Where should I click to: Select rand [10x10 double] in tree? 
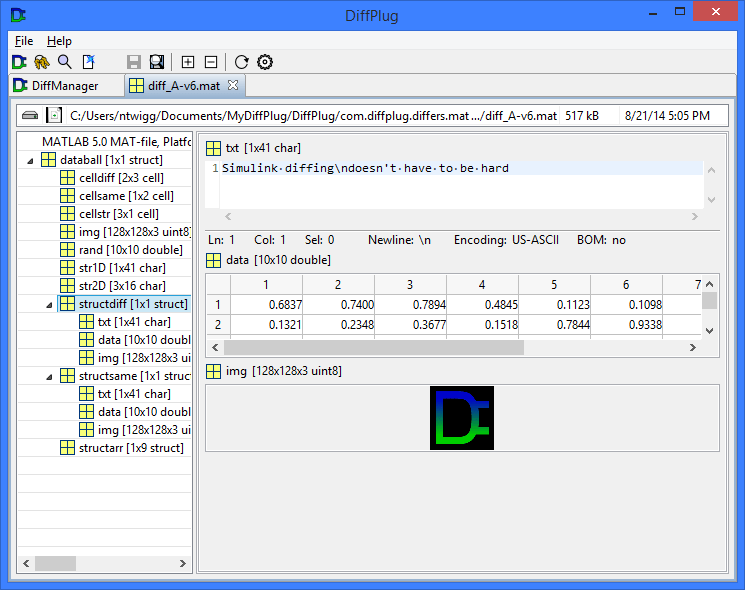131,250
